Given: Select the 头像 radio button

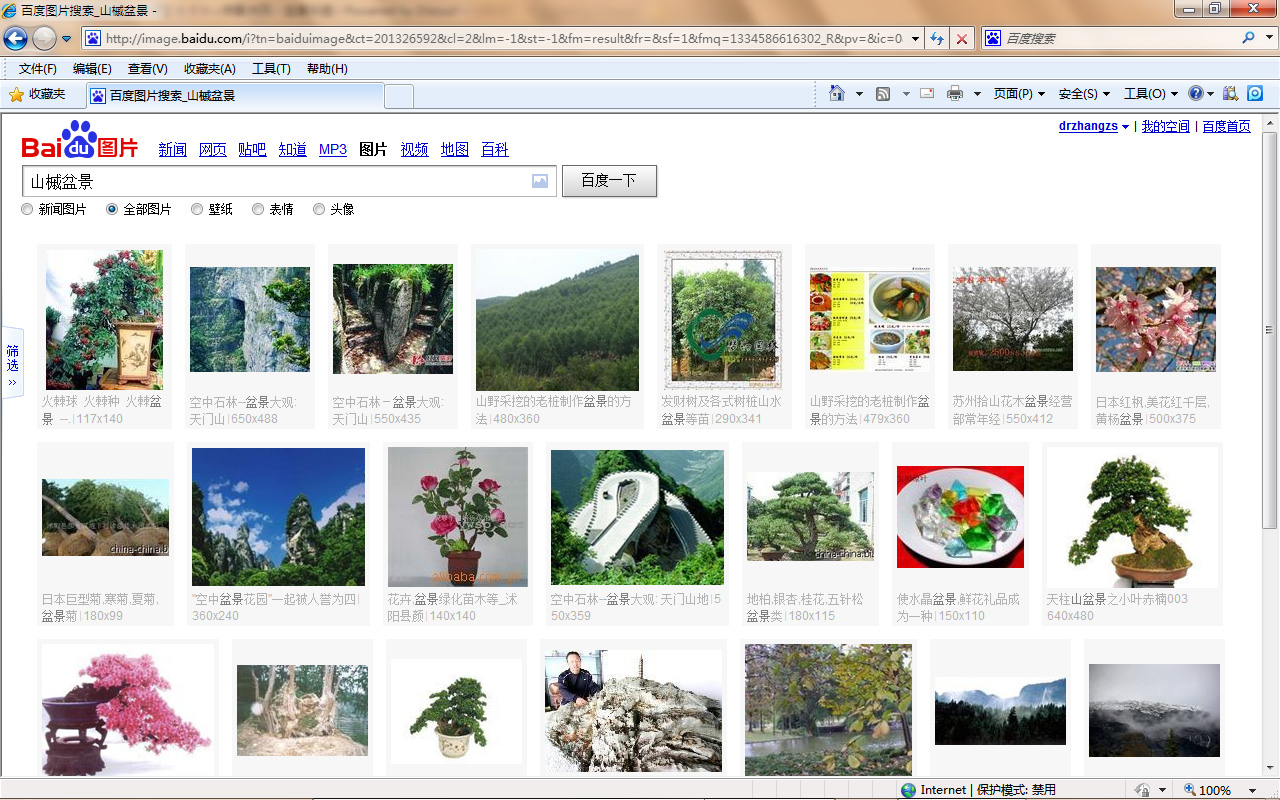Looking at the screenshot, I should pyautogui.click(x=319, y=209).
